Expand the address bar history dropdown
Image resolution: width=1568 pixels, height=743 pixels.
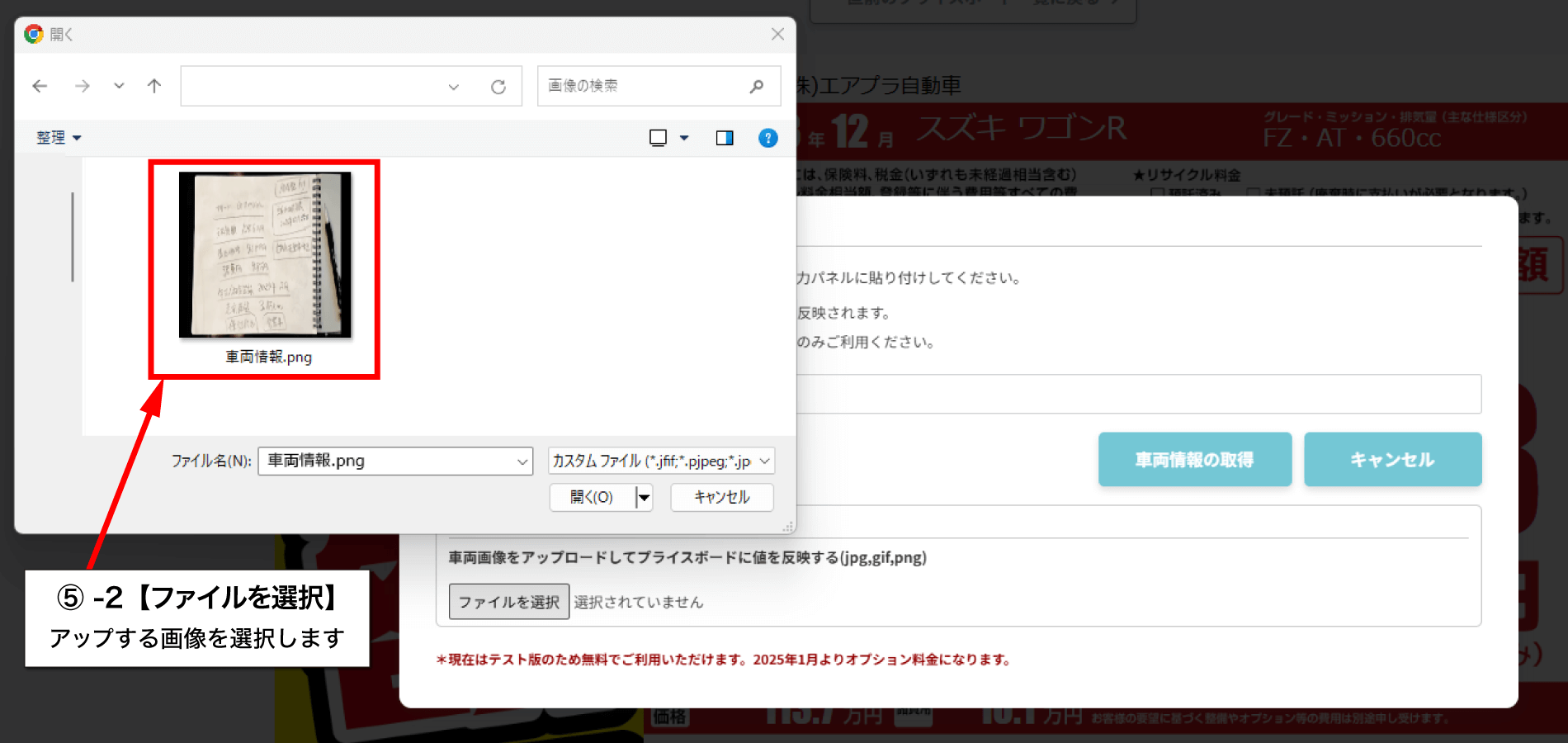point(453,87)
